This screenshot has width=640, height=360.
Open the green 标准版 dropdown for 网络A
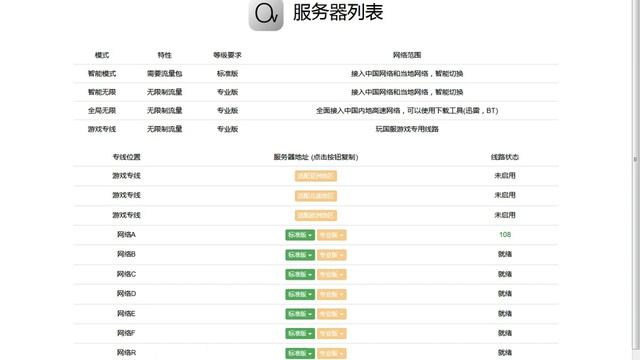click(300, 235)
